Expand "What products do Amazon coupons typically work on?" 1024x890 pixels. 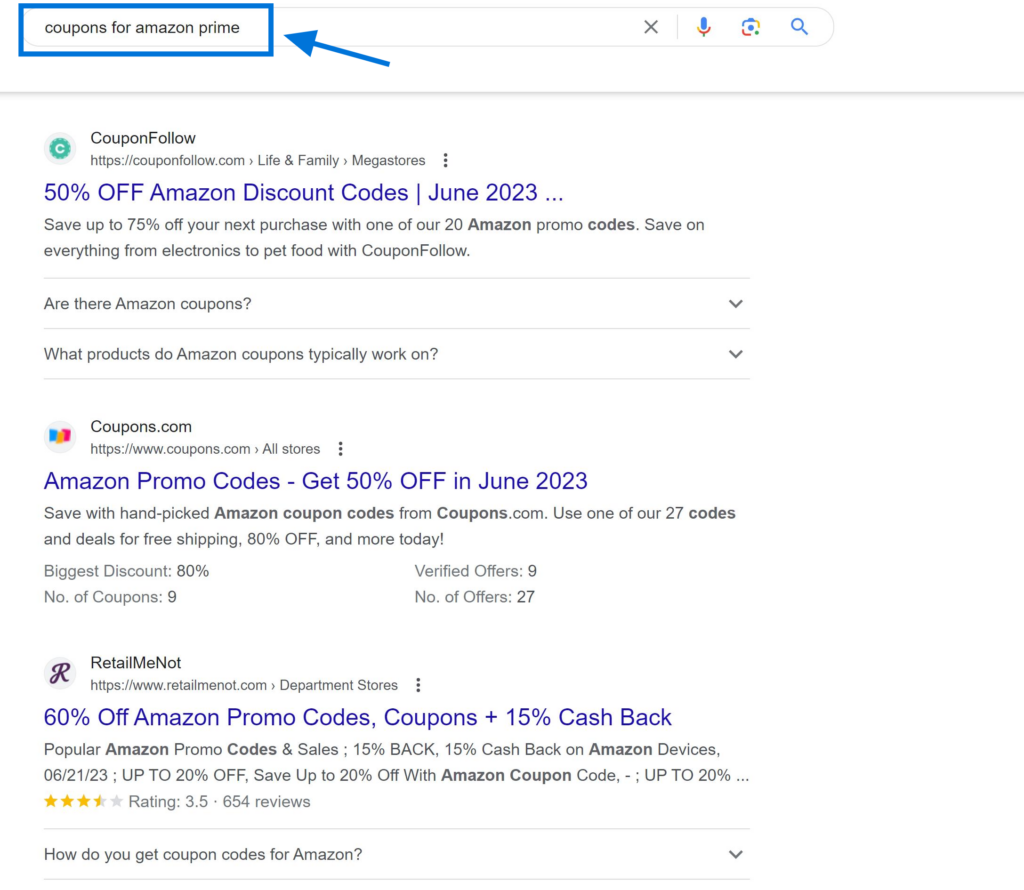tap(736, 354)
